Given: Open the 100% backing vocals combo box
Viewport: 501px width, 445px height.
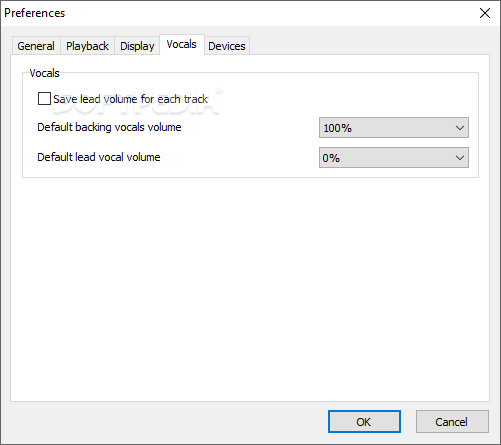Looking at the screenshot, I should (394, 128).
